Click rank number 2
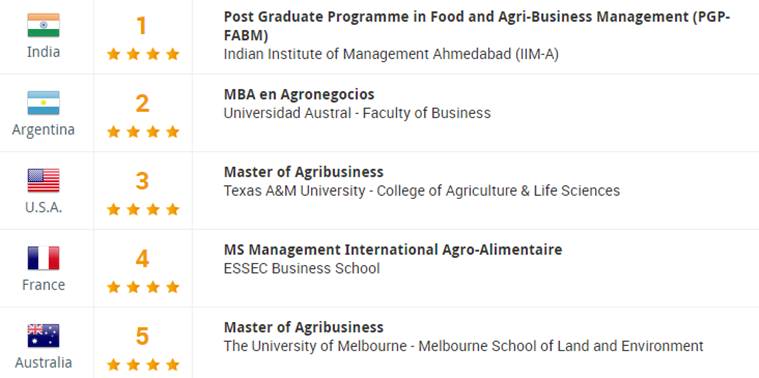The width and height of the screenshot is (759, 378). point(142,103)
